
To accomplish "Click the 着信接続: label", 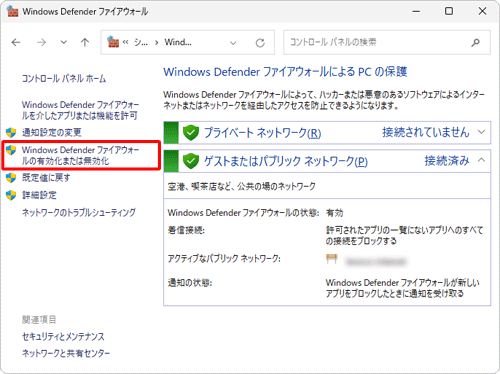I will click(x=186, y=230).
